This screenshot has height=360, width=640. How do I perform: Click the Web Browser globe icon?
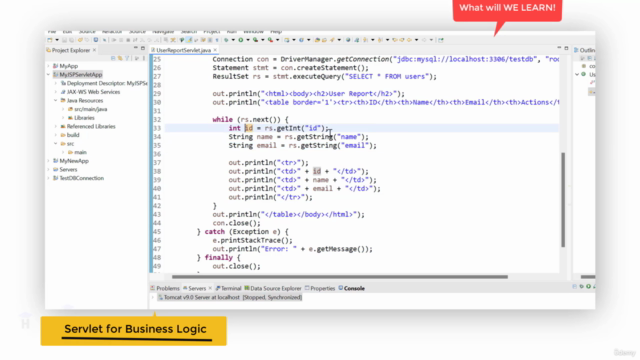click(x=348, y=40)
